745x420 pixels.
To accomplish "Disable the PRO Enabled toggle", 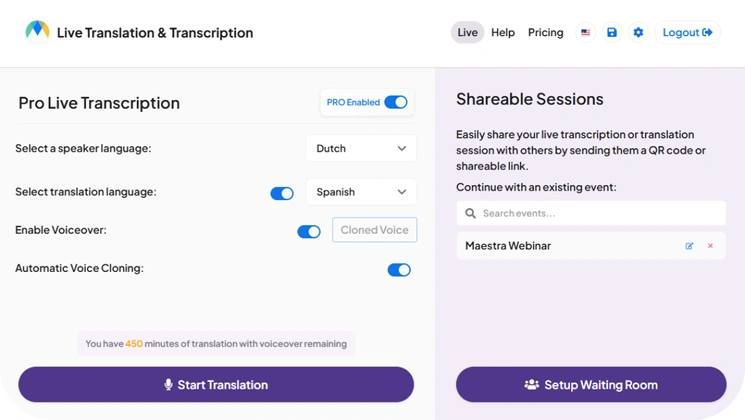I will point(396,102).
